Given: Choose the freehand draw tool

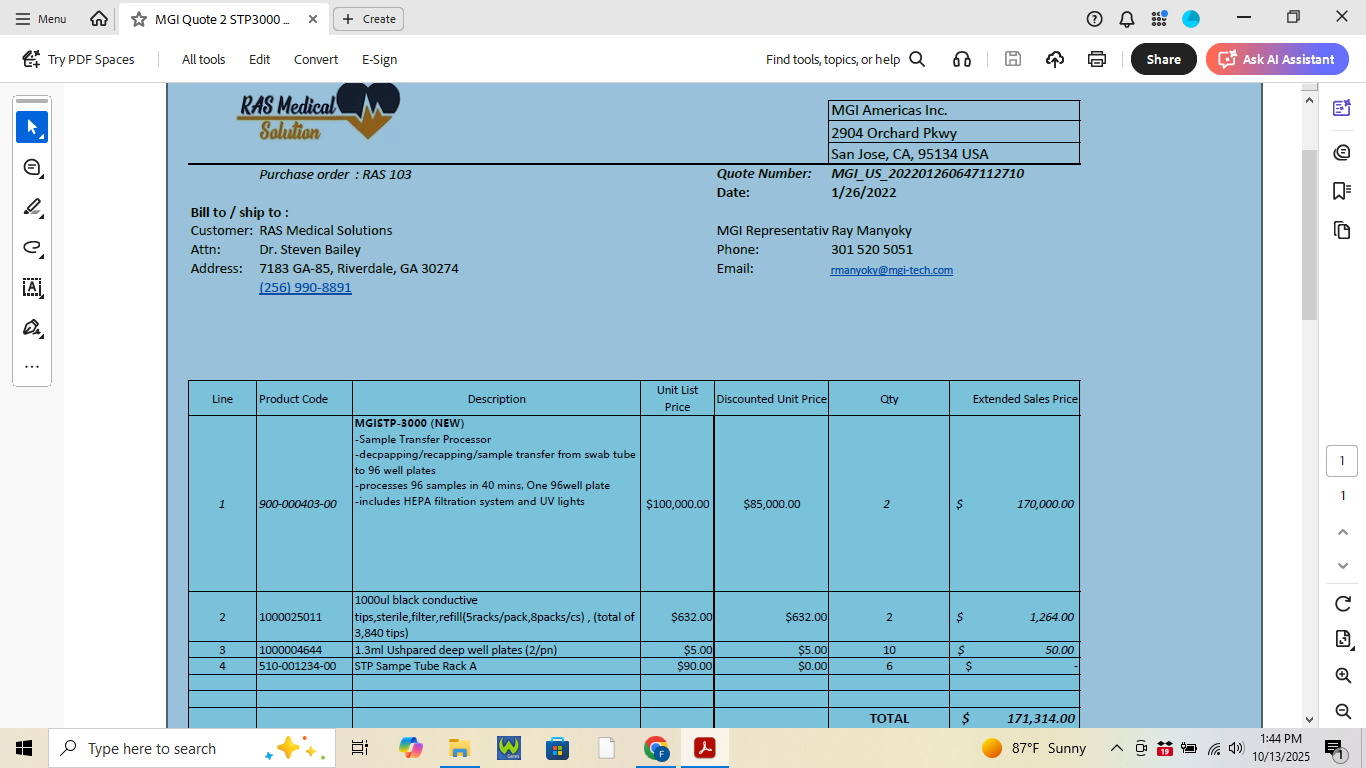Looking at the screenshot, I should pos(32,247).
